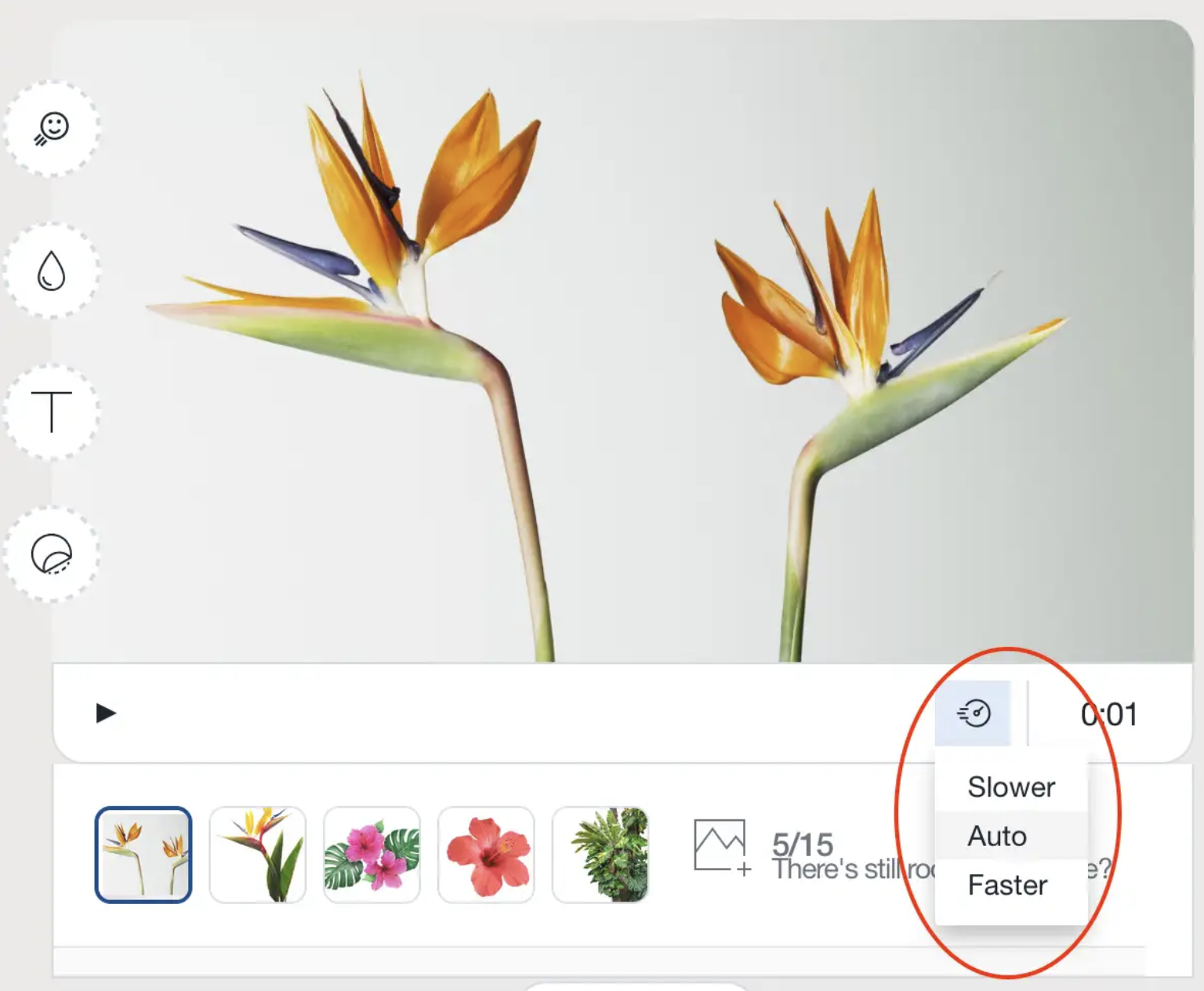Viewport: 1204px width, 991px height.
Task: Select the water drop filter tool
Action: coord(52,270)
